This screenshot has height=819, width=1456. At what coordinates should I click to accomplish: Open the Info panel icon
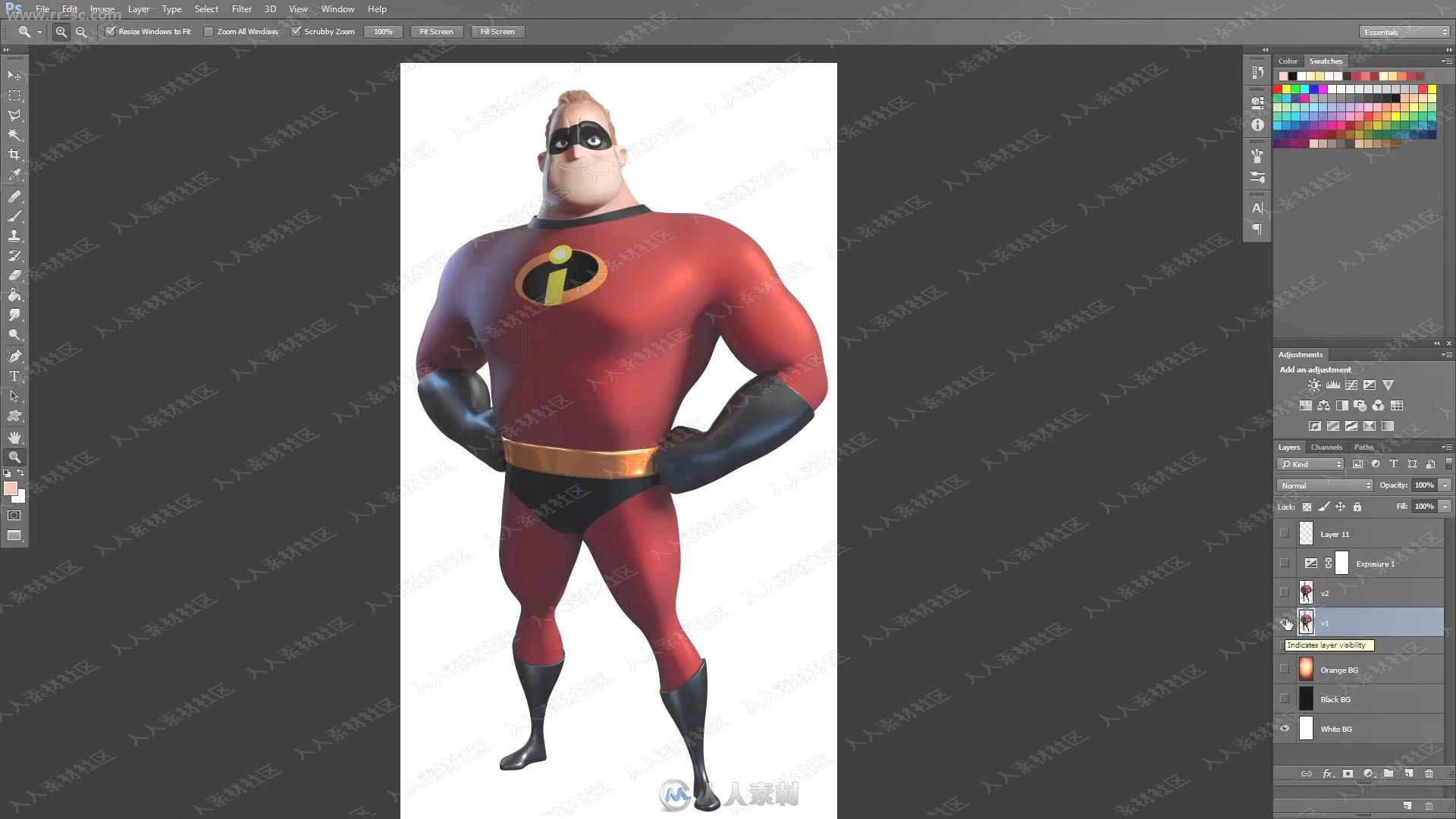[x=1257, y=124]
